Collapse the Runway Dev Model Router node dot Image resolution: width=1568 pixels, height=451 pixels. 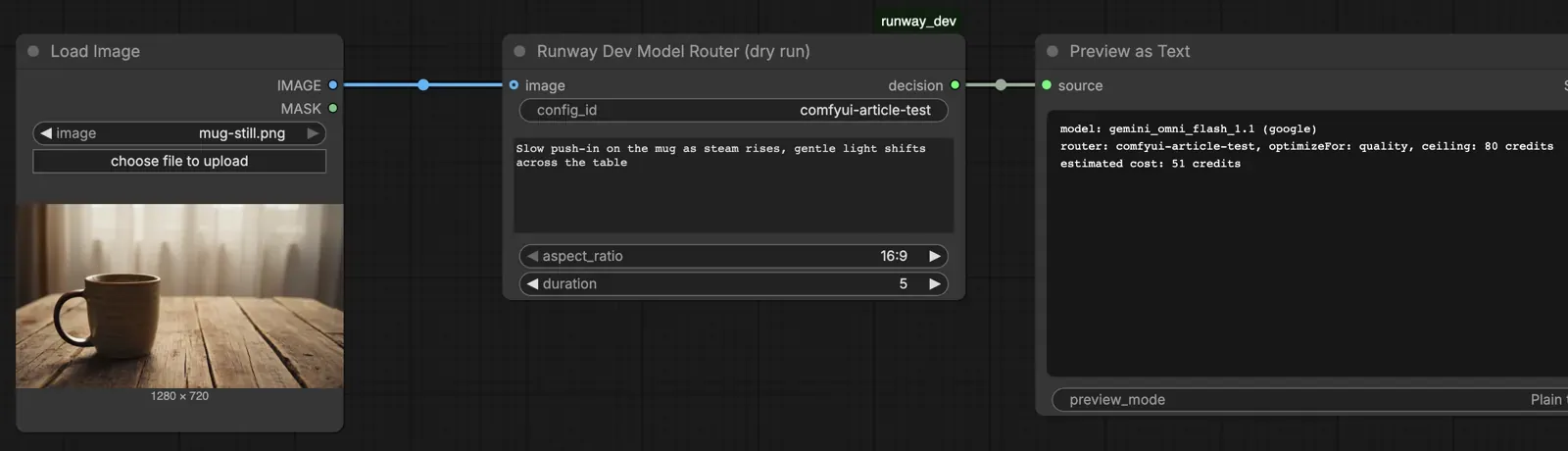pos(519,51)
